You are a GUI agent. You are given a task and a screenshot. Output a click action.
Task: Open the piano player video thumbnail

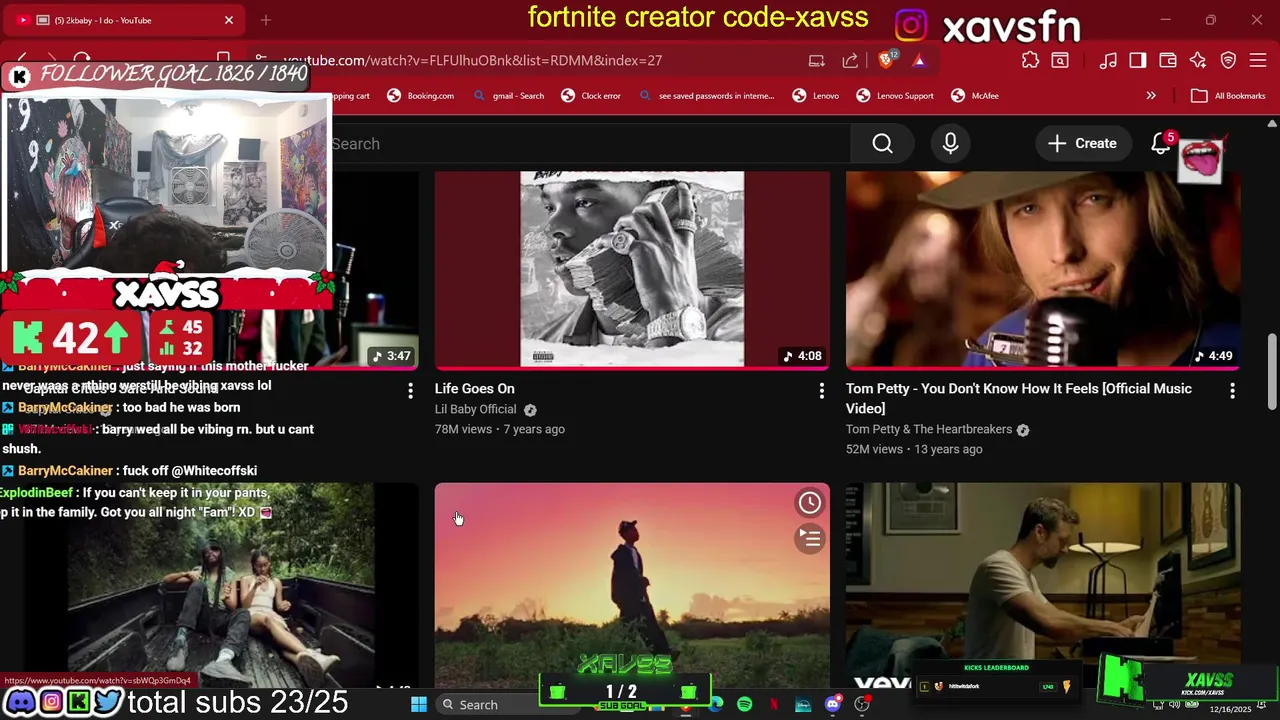point(1043,585)
